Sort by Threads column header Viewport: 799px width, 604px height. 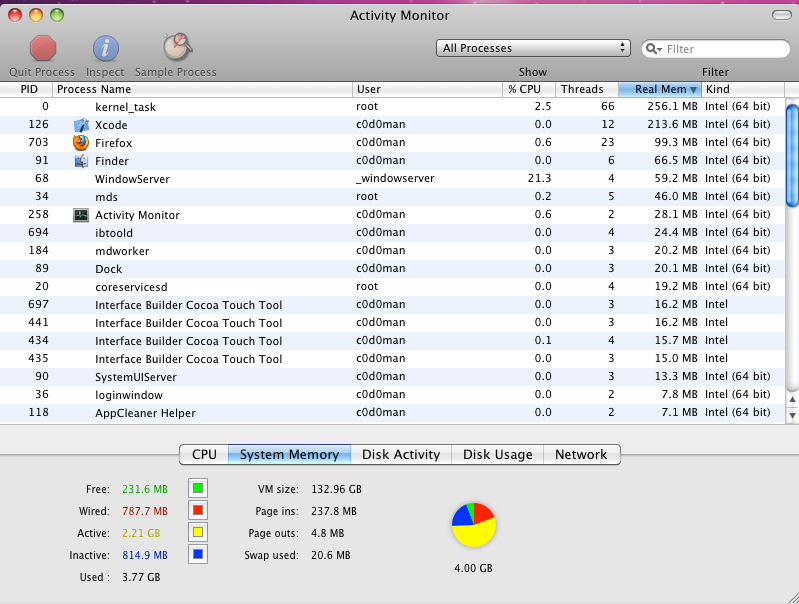pyautogui.click(x=587, y=89)
